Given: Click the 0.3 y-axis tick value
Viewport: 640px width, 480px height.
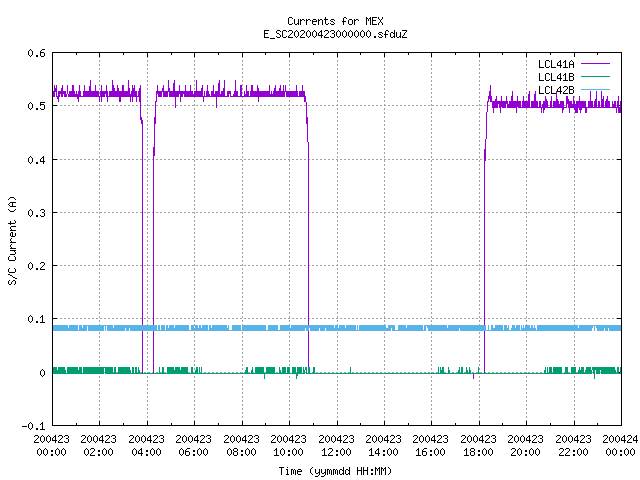Looking at the screenshot, I should click(x=36, y=213).
